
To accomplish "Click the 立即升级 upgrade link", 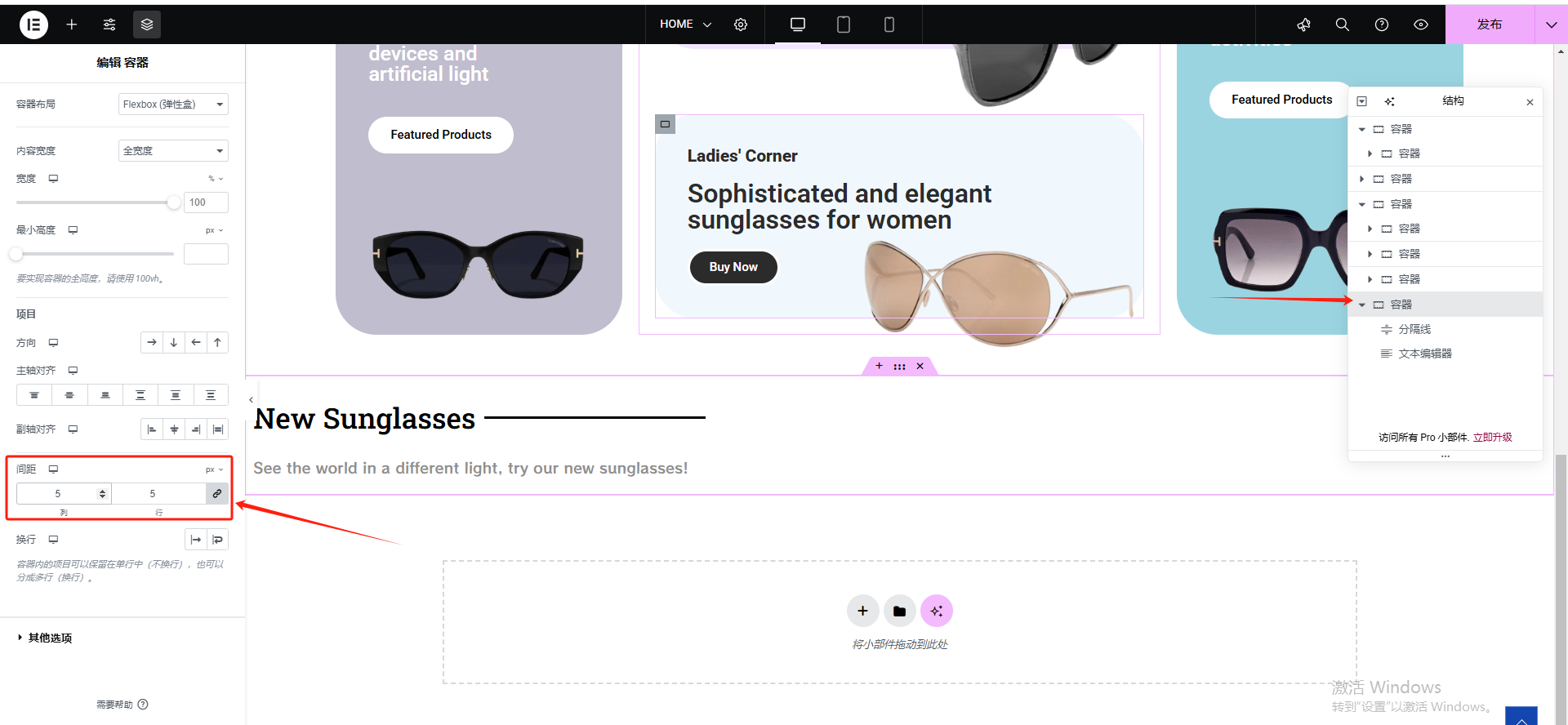I will point(1492,438).
